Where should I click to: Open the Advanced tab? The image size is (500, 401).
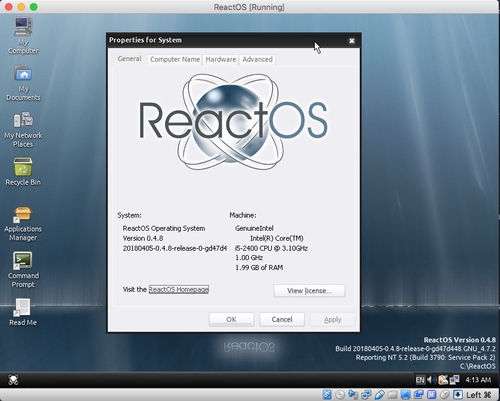(x=257, y=59)
